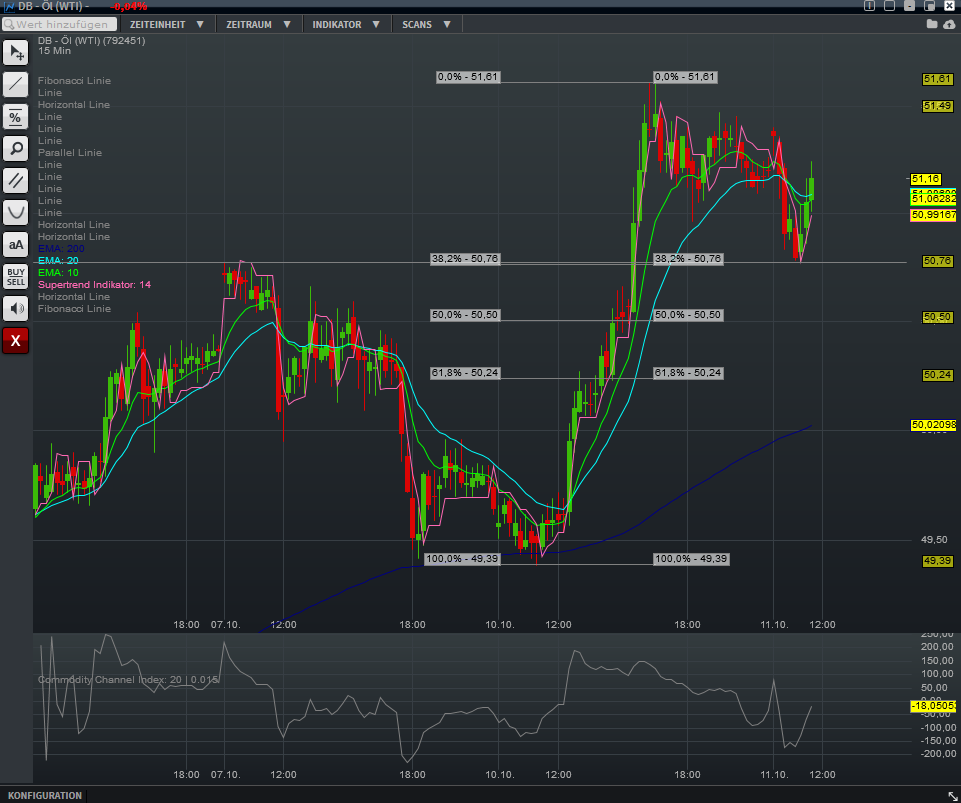Click the 15 Min timeframe label
961x803 pixels.
click(x=55, y=51)
